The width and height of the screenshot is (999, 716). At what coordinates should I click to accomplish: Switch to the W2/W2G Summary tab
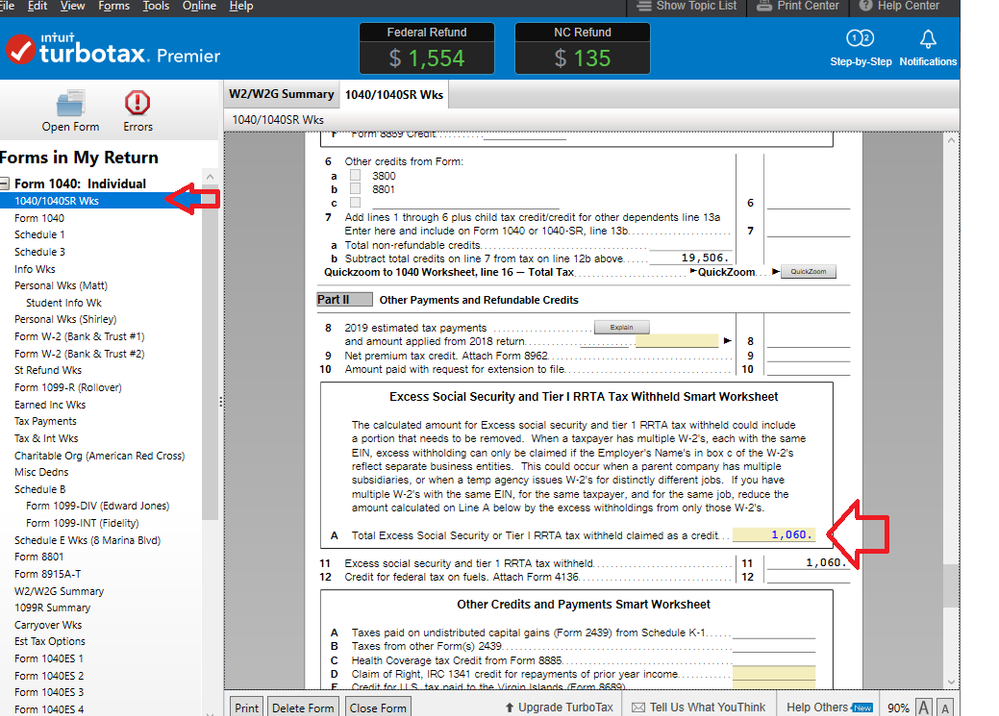281,94
